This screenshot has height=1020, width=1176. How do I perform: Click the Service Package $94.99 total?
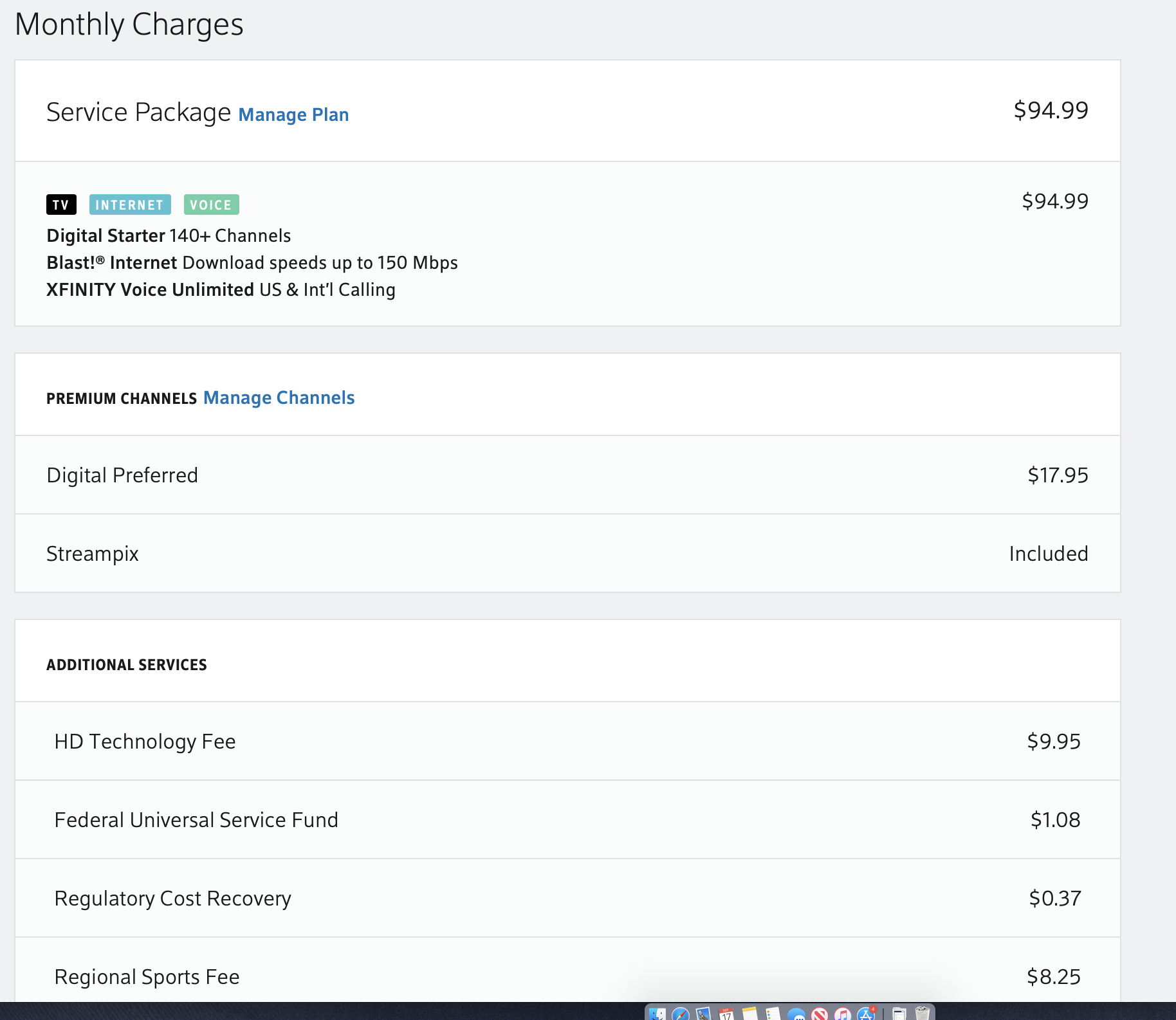point(1051,111)
